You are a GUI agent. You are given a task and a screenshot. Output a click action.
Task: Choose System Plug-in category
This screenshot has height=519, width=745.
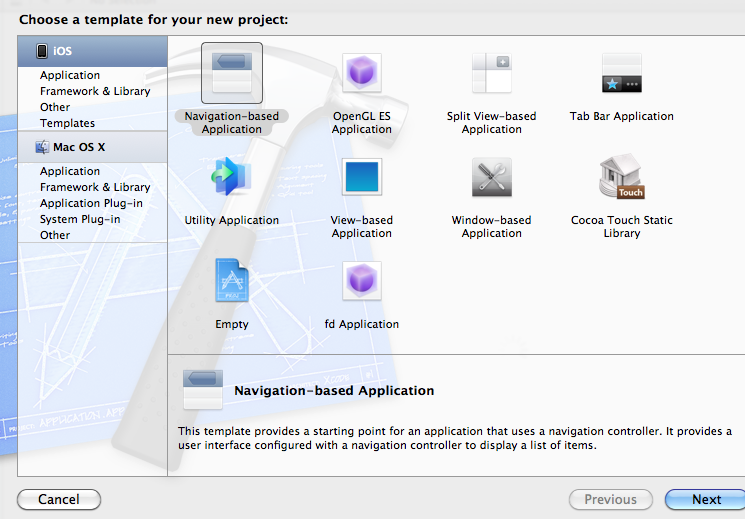point(80,219)
